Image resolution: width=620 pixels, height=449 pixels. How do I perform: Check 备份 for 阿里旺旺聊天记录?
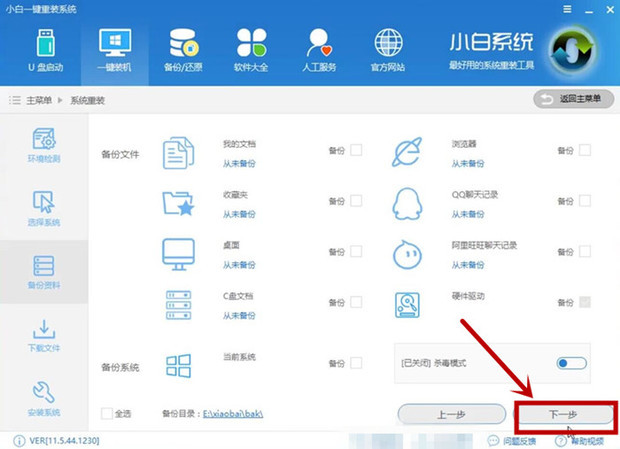pos(585,251)
